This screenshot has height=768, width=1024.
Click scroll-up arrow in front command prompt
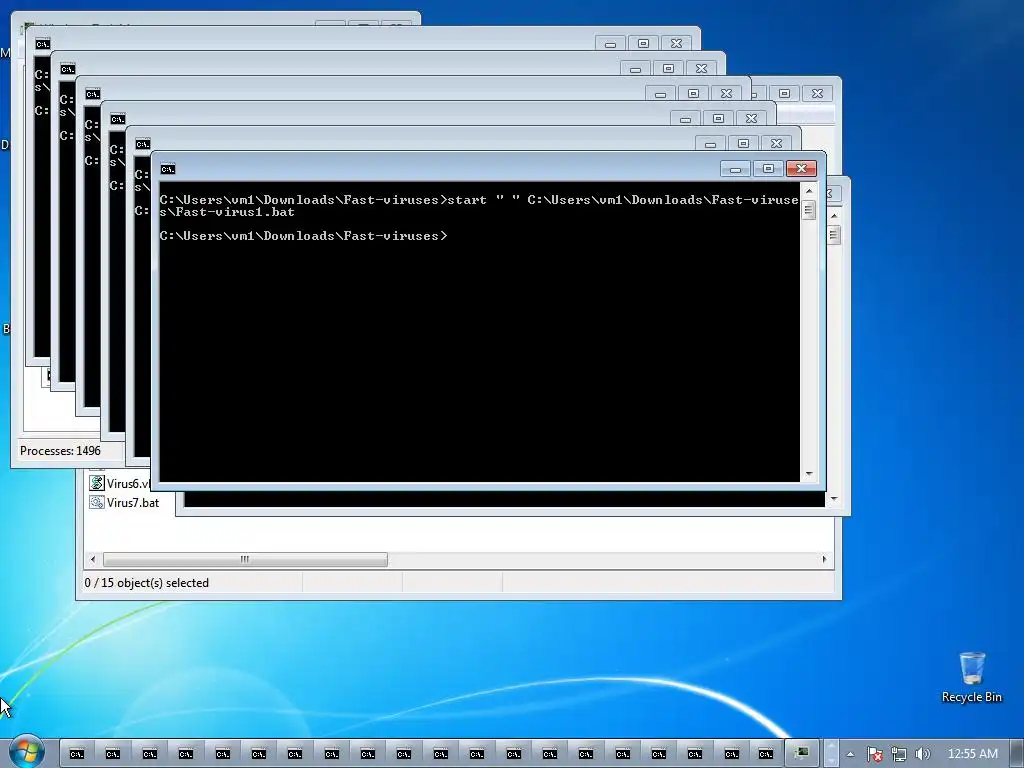[809, 191]
